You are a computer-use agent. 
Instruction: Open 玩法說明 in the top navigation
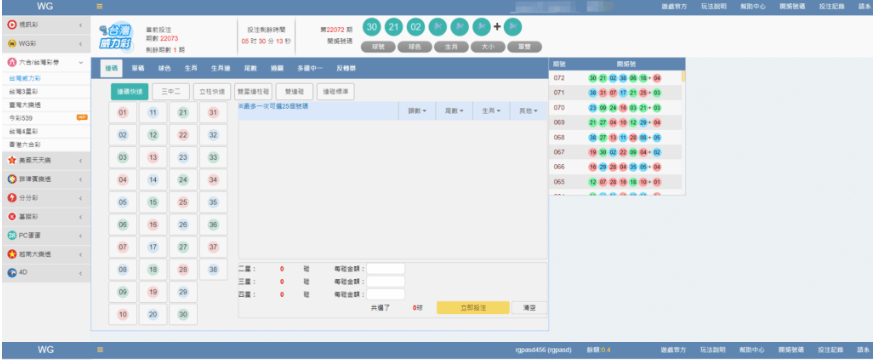(713, 6)
